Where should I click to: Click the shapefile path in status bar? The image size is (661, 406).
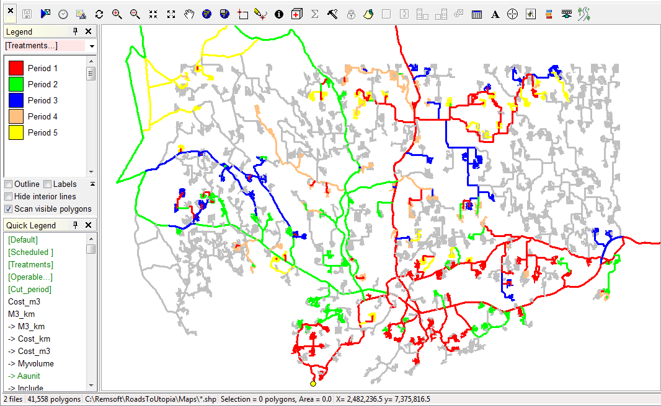point(151,399)
